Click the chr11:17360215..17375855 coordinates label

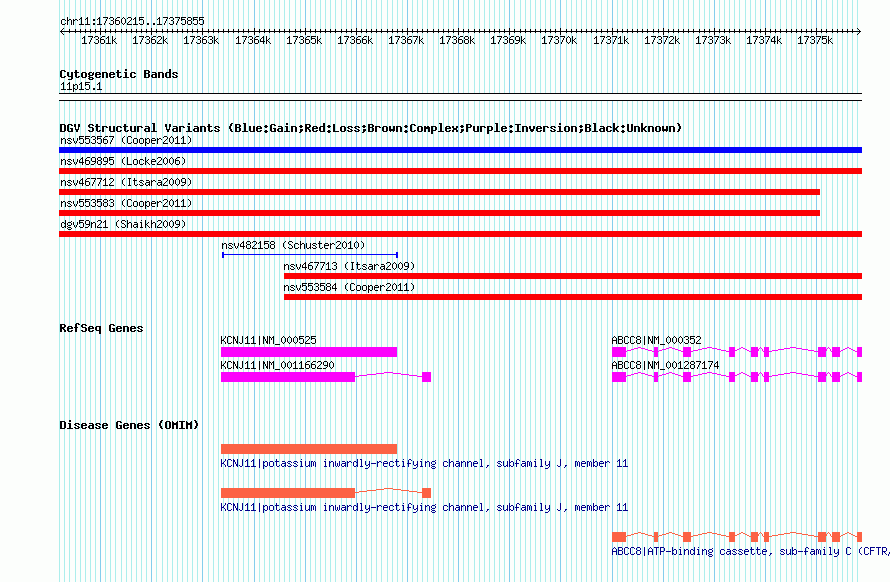pyautogui.click(x=132, y=21)
